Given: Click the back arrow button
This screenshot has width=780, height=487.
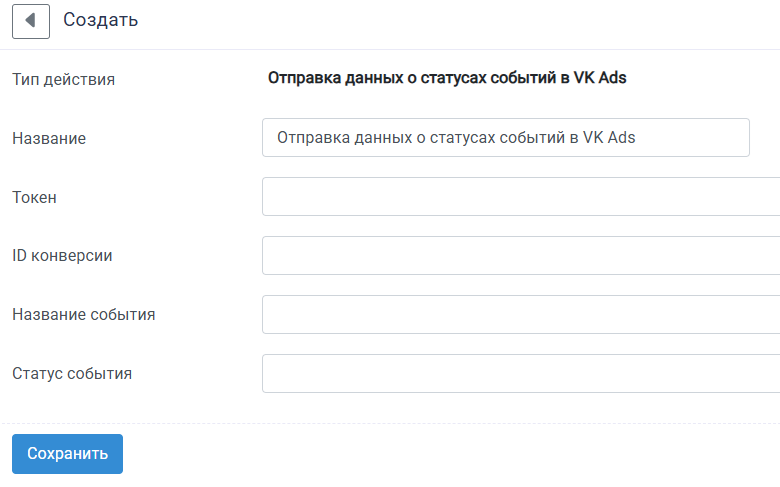Looking at the screenshot, I should click(31, 21).
